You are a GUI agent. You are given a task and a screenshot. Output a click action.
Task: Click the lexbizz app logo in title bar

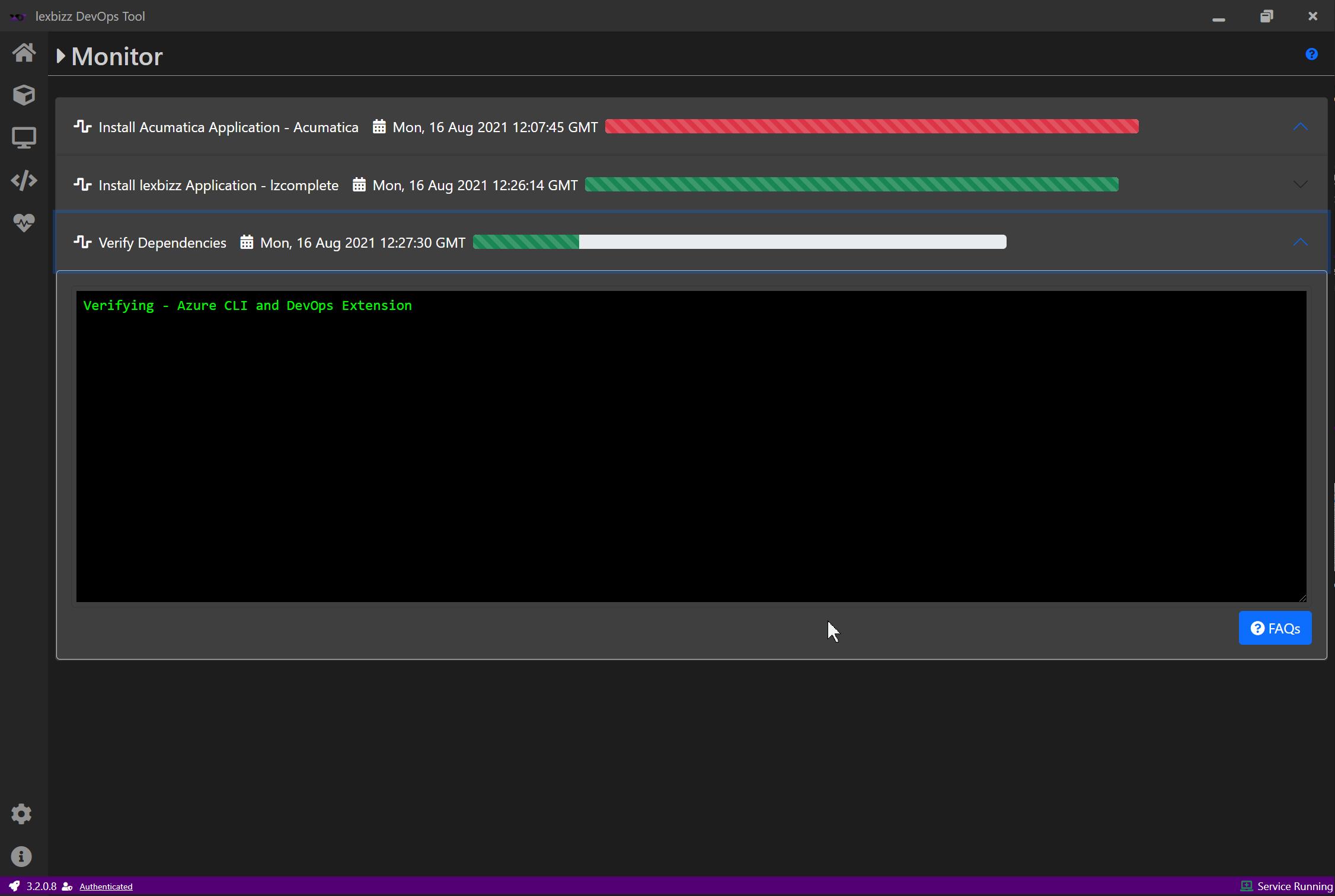pyautogui.click(x=18, y=17)
